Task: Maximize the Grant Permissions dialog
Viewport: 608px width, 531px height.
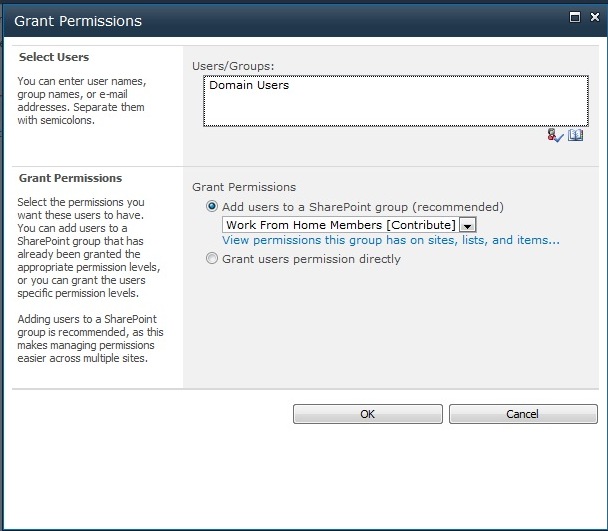Action: tap(575, 17)
